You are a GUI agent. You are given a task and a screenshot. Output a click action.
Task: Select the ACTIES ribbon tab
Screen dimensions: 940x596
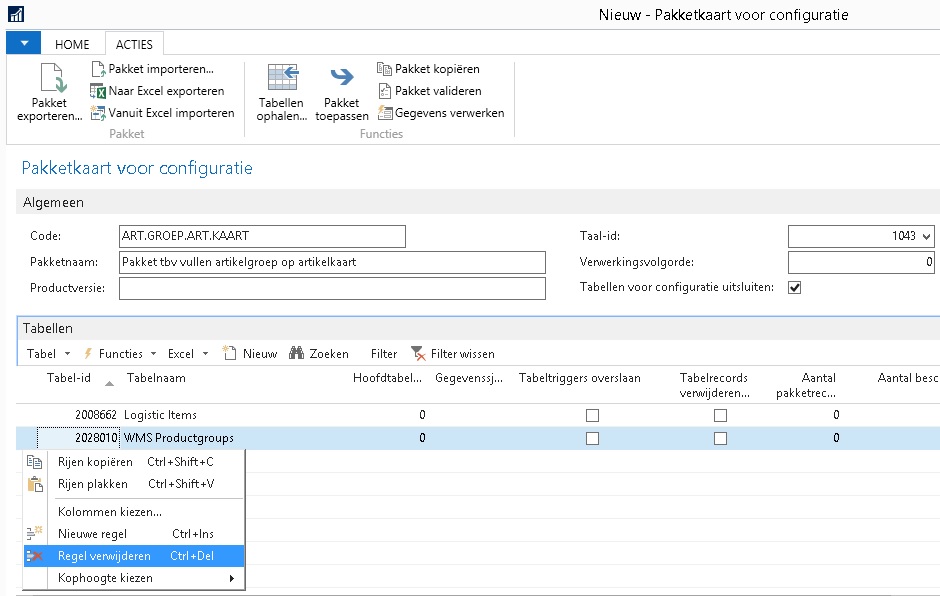click(x=134, y=44)
